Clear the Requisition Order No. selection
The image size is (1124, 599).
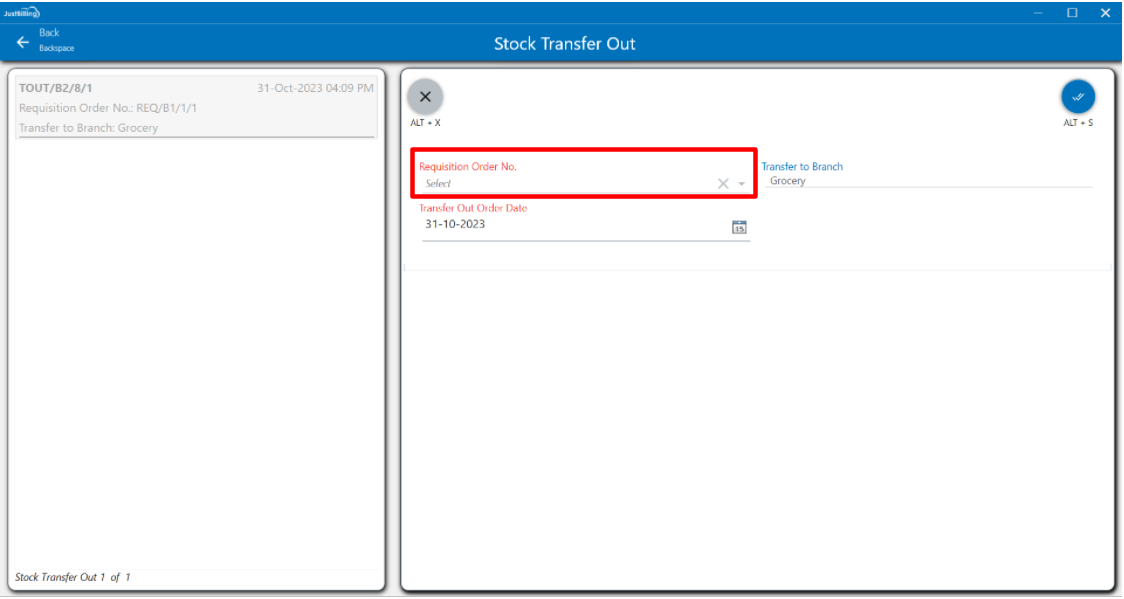point(723,184)
